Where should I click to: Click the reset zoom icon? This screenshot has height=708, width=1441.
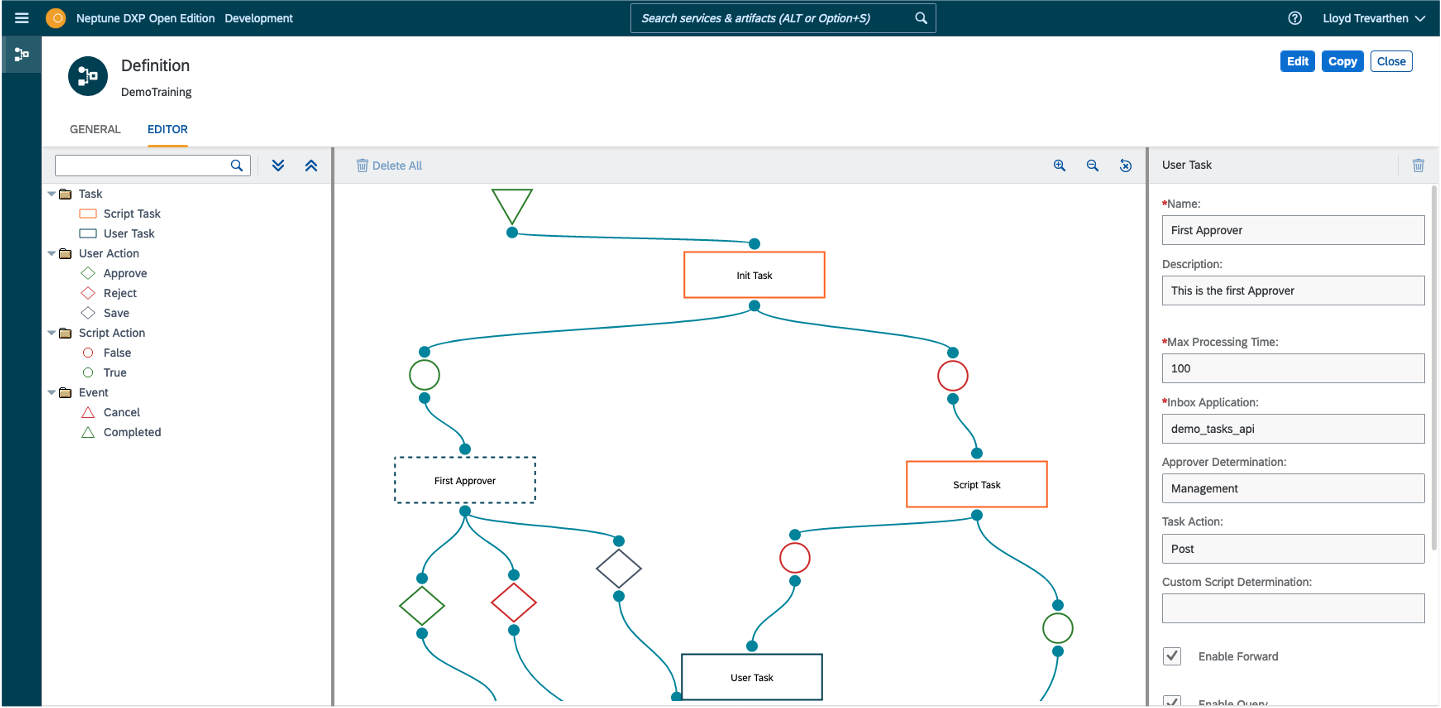[1125, 166]
